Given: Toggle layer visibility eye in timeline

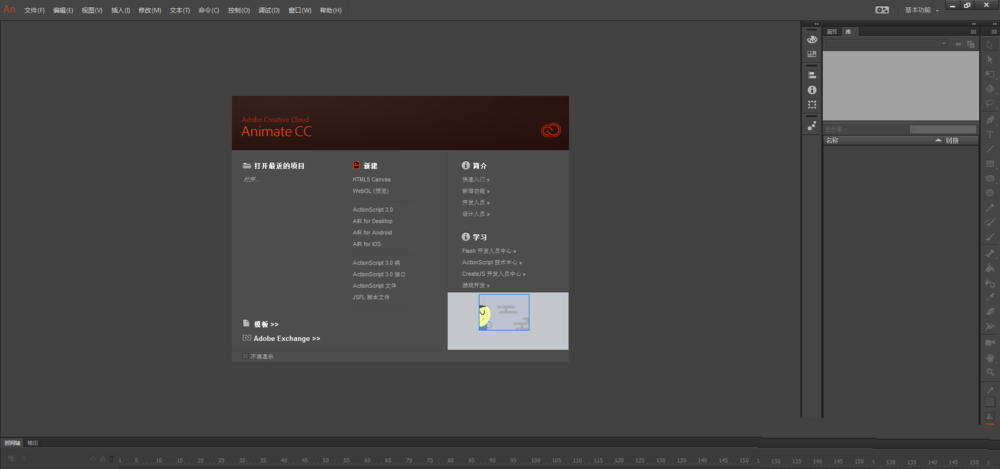Looking at the screenshot, I should pos(92,459).
